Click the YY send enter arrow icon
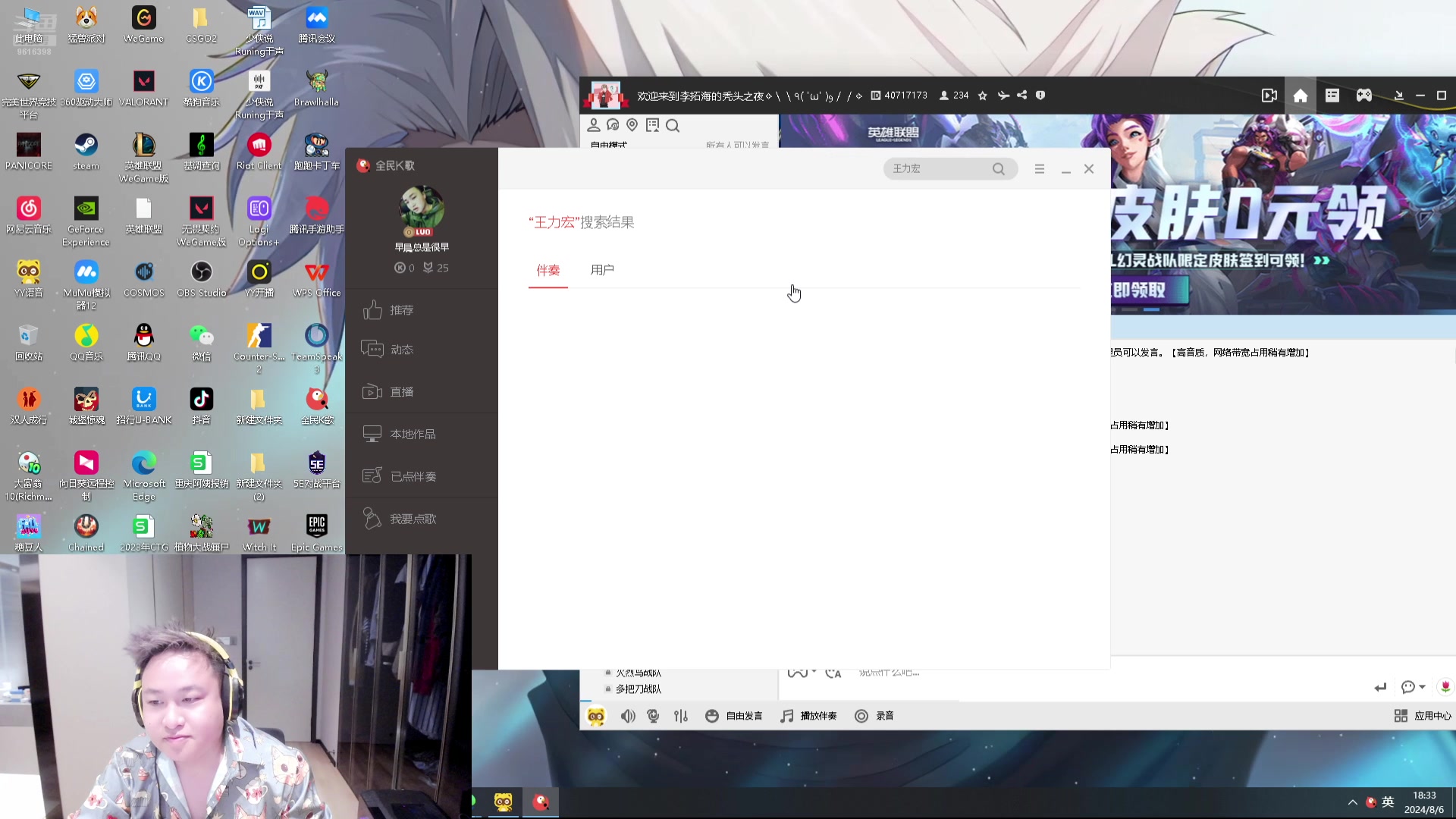 point(1380,687)
